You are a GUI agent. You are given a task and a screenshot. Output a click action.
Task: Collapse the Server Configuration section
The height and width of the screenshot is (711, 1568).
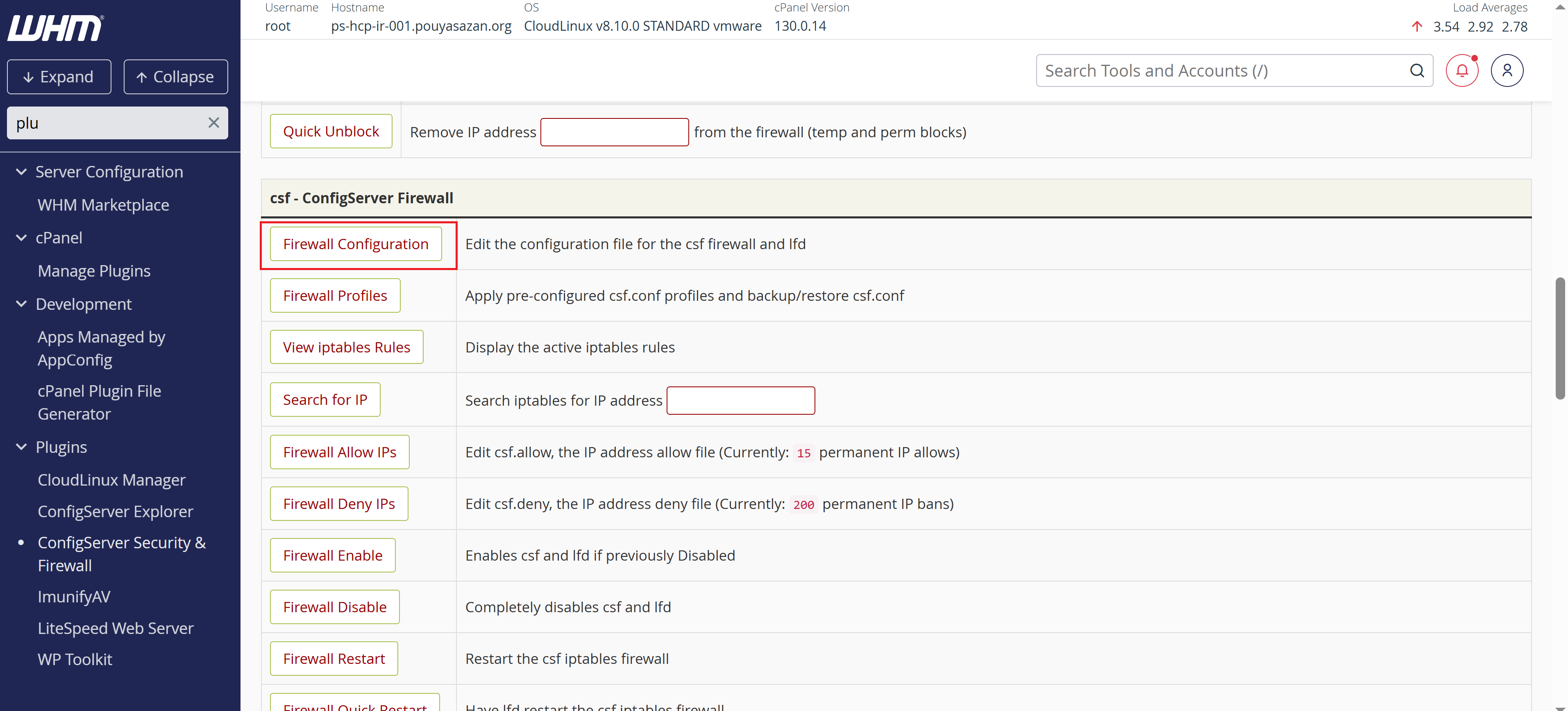point(21,172)
